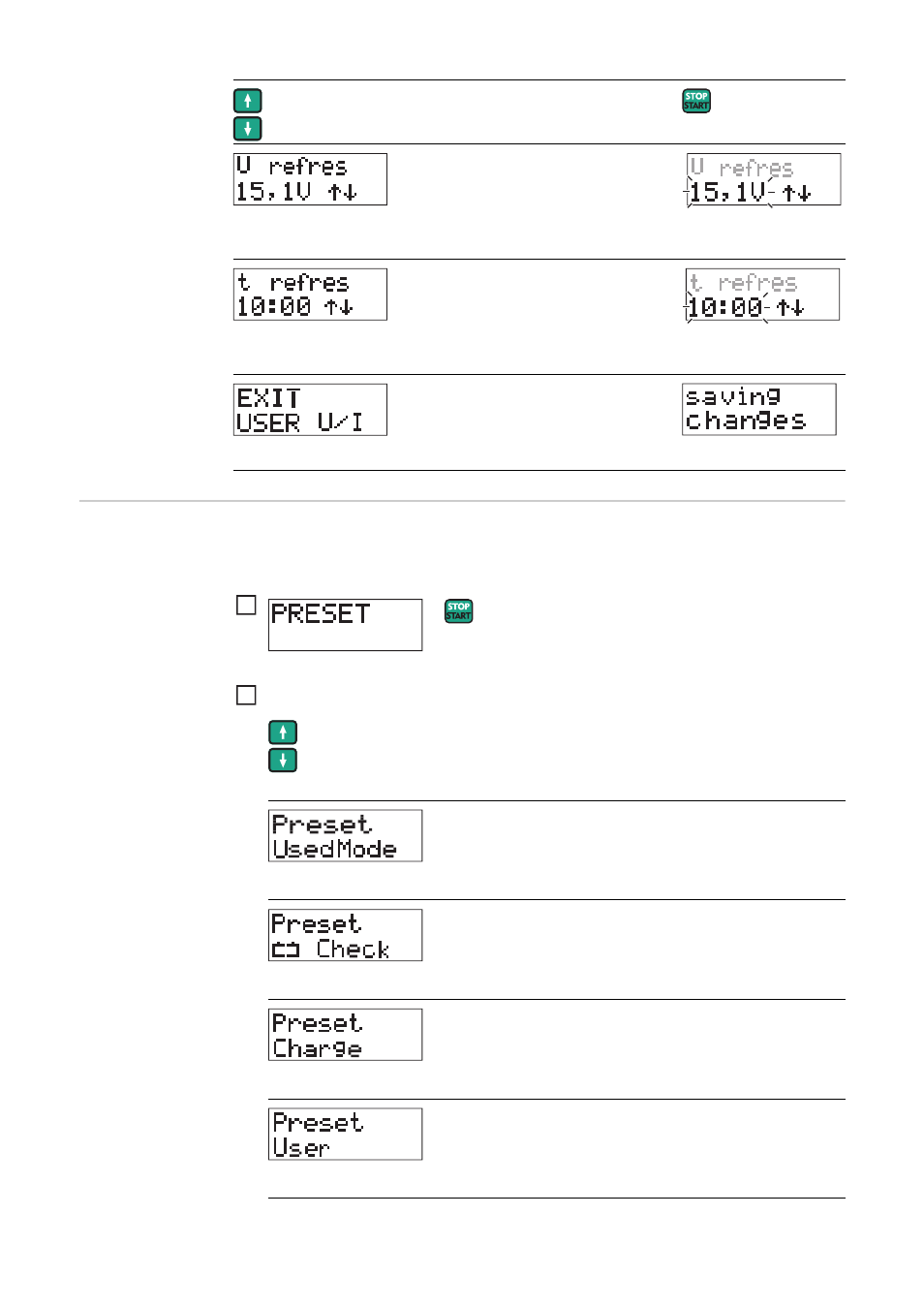Tick the empty checkbox above the arrow keys
The image size is (924, 1308).
[247, 695]
